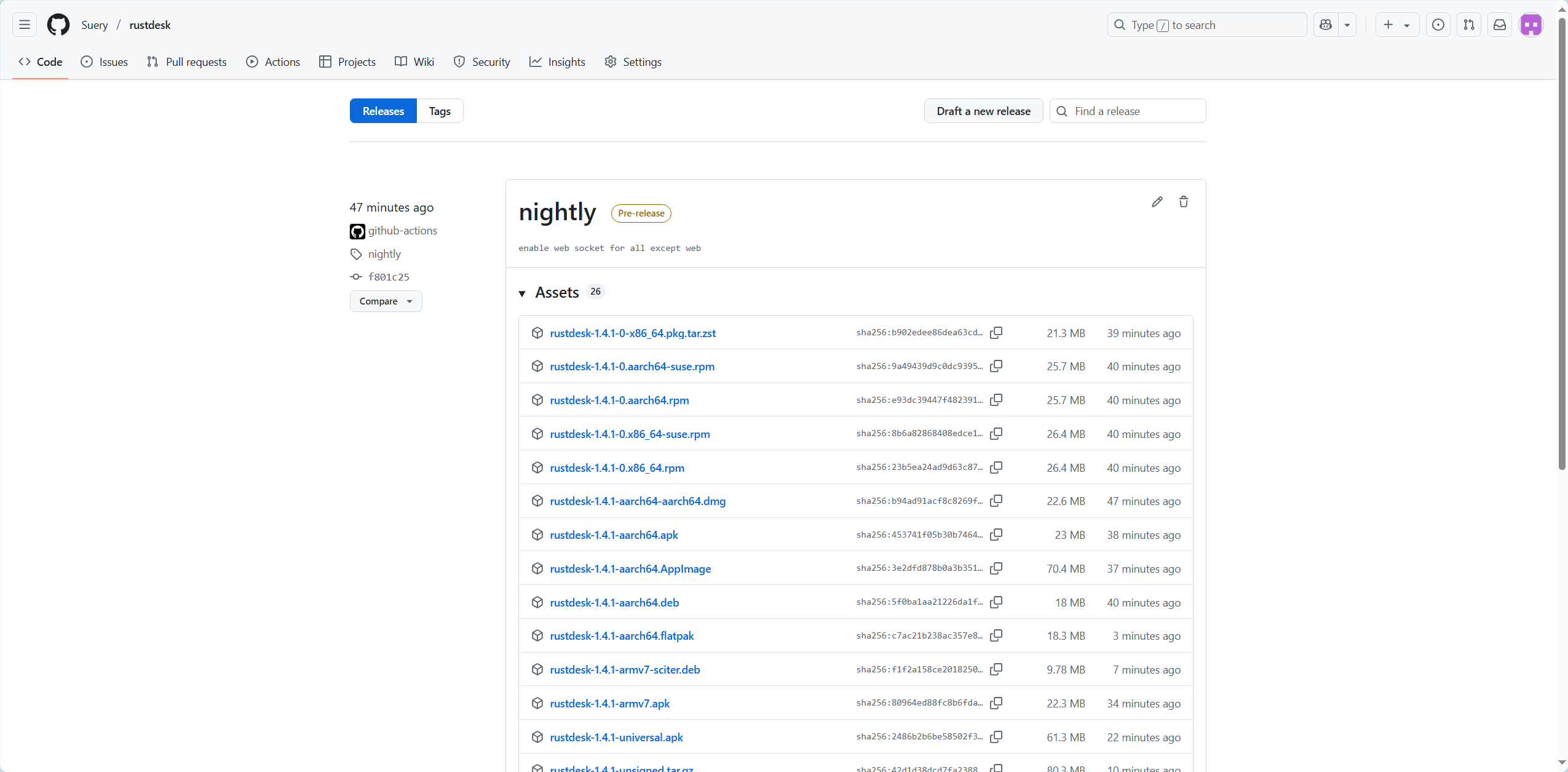Open Copilot chat icon
Screen dimensions: 1568x772
(x=1326, y=25)
